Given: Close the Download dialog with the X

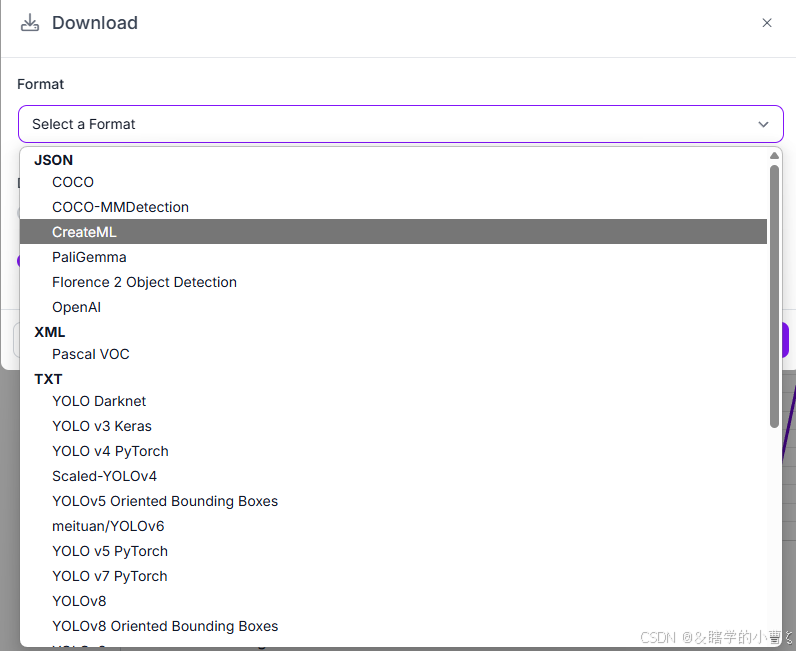Looking at the screenshot, I should (767, 23).
